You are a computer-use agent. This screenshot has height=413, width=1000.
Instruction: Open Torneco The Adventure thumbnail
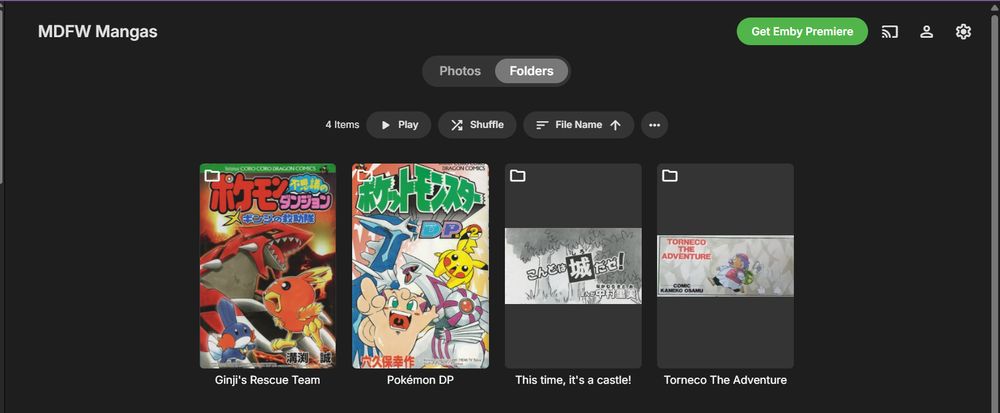(726, 266)
